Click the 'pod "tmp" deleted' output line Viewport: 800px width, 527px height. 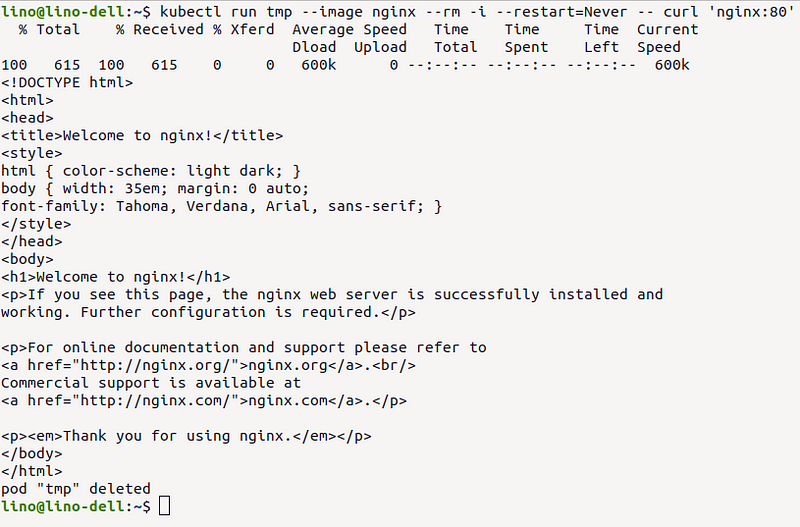tap(76, 489)
